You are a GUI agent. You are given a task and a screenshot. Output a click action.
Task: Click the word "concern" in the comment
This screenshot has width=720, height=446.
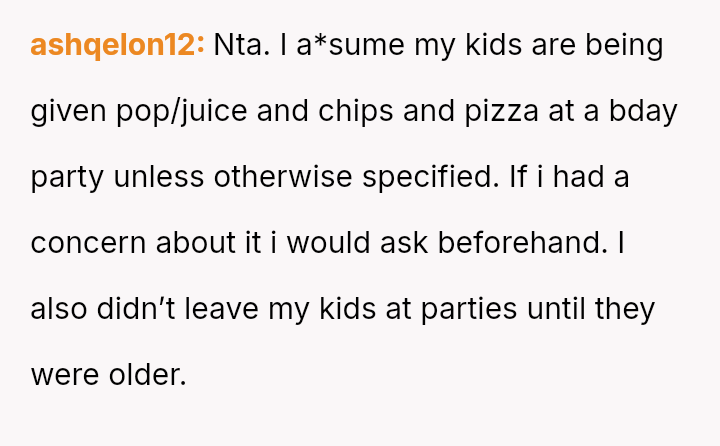88,243
